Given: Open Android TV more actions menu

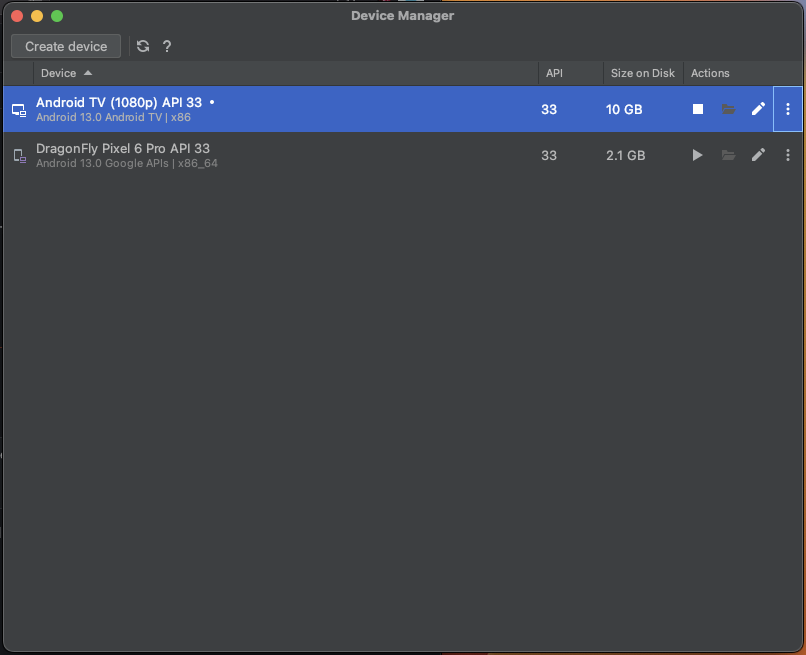Looking at the screenshot, I should pos(788,109).
